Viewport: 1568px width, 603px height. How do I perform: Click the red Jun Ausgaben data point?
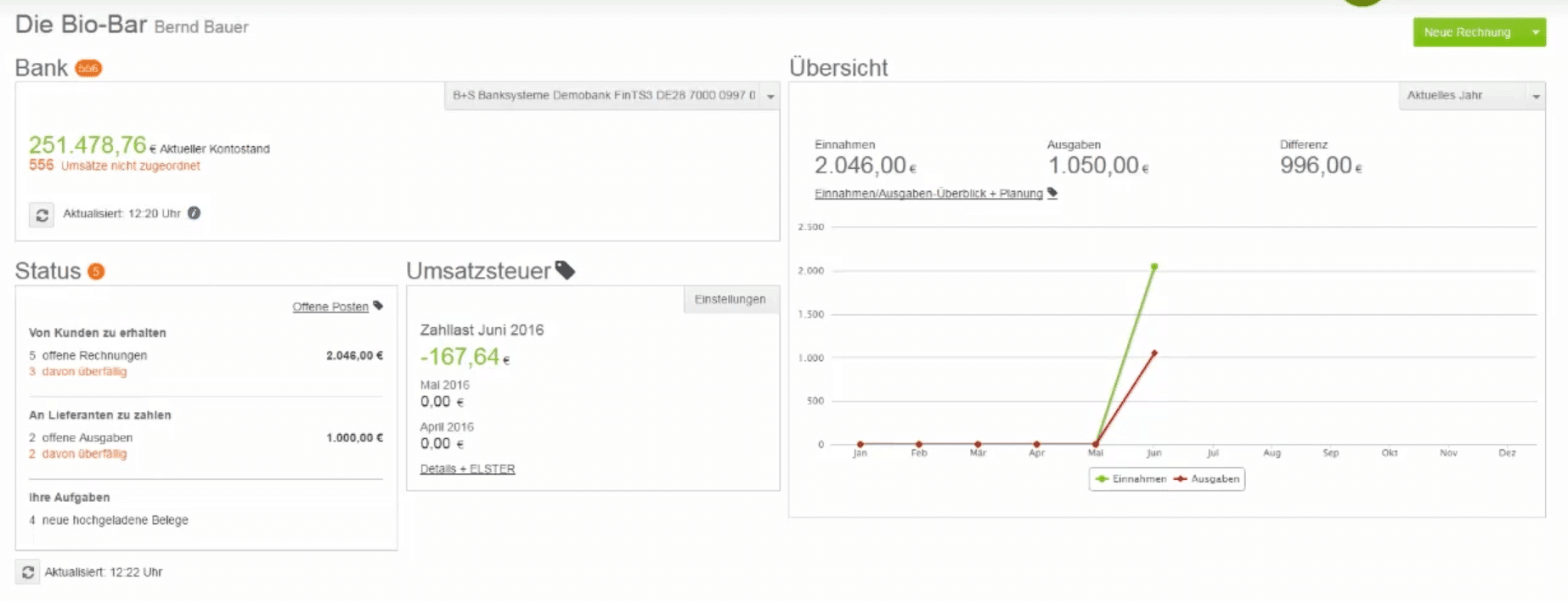tap(1154, 353)
